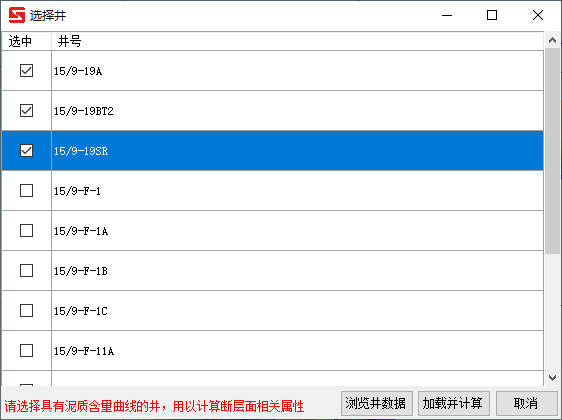Select the checkbox for well 15/9-F-1C

click(27, 311)
